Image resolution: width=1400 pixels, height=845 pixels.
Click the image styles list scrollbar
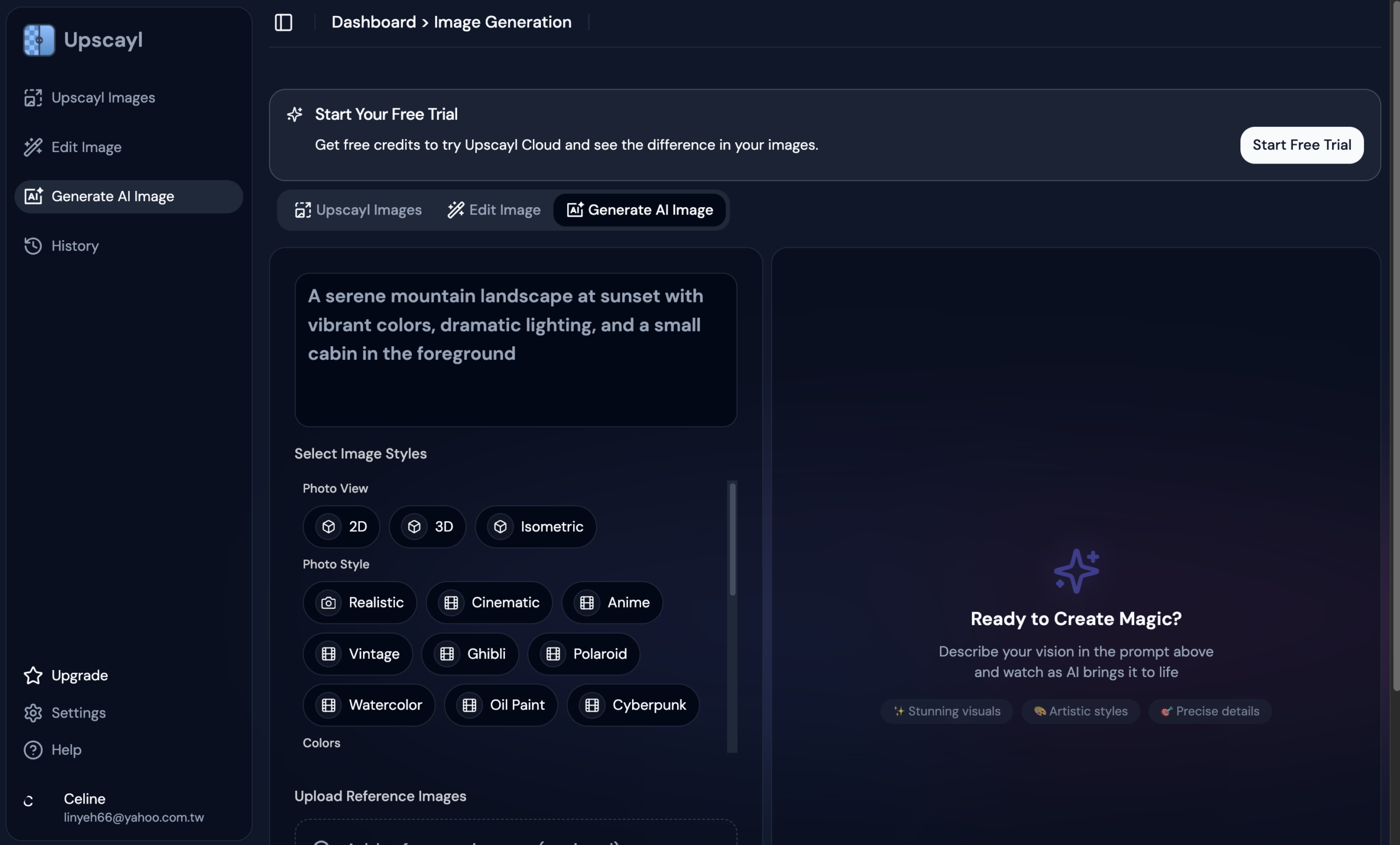click(732, 539)
